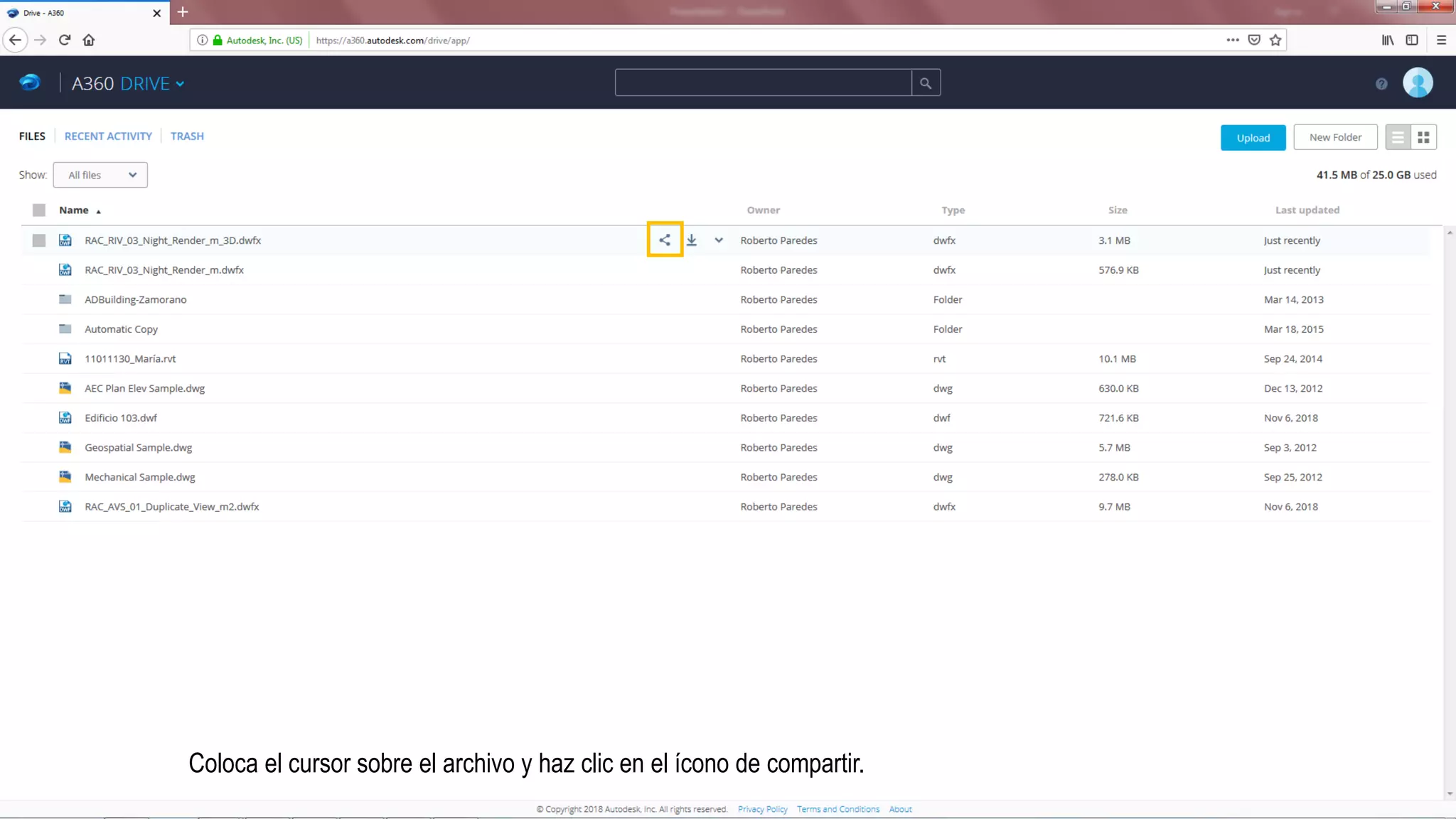This screenshot has height=819, width=1456.
Task: Click the search magnifier button
Action: (x=926, y=83)
